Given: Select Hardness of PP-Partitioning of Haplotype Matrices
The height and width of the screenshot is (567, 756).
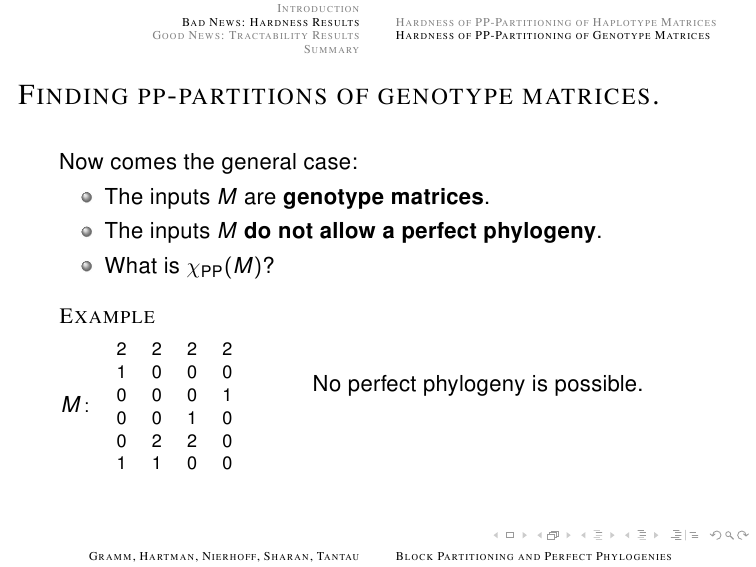Looking at the screenshot, I should (x=556, y=22).
